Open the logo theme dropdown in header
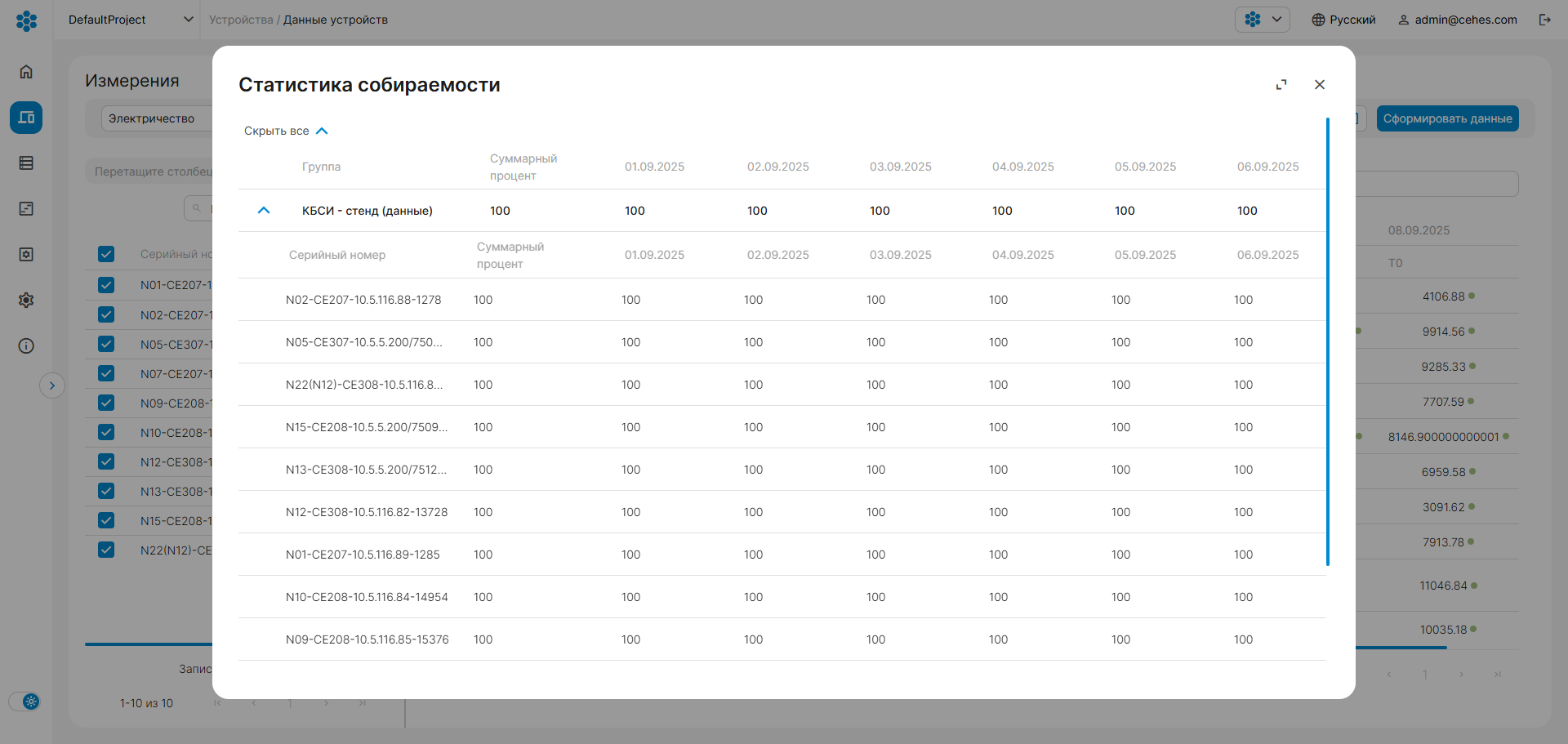1568x744 pixels. click(x=1262, y=20)
